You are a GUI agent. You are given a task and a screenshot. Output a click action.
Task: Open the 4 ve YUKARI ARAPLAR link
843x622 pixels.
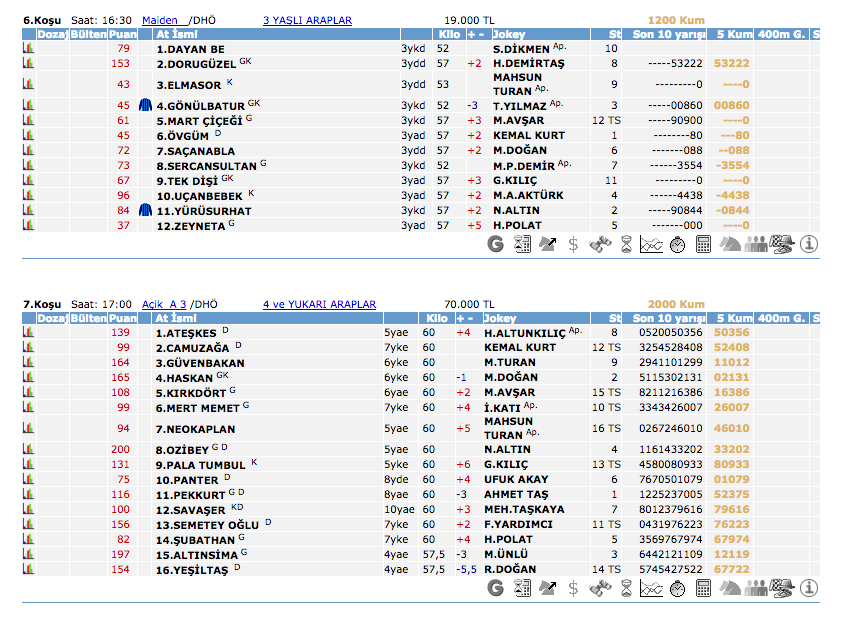click(x=319, y=304)
